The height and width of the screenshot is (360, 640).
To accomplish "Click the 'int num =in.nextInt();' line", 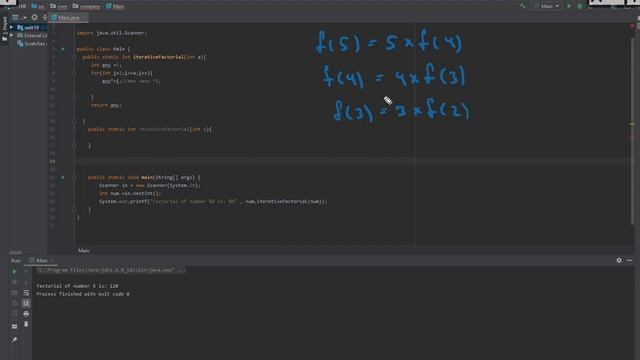I will [130, 193].
